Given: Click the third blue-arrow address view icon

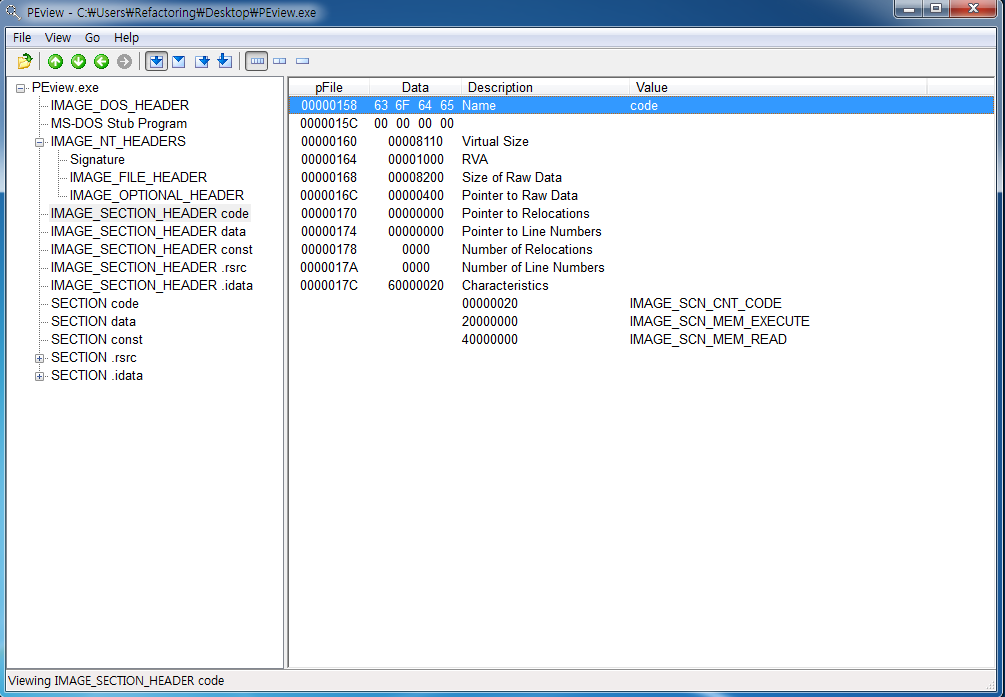Looking at the screenshot, I should click(x=202, y=62).
